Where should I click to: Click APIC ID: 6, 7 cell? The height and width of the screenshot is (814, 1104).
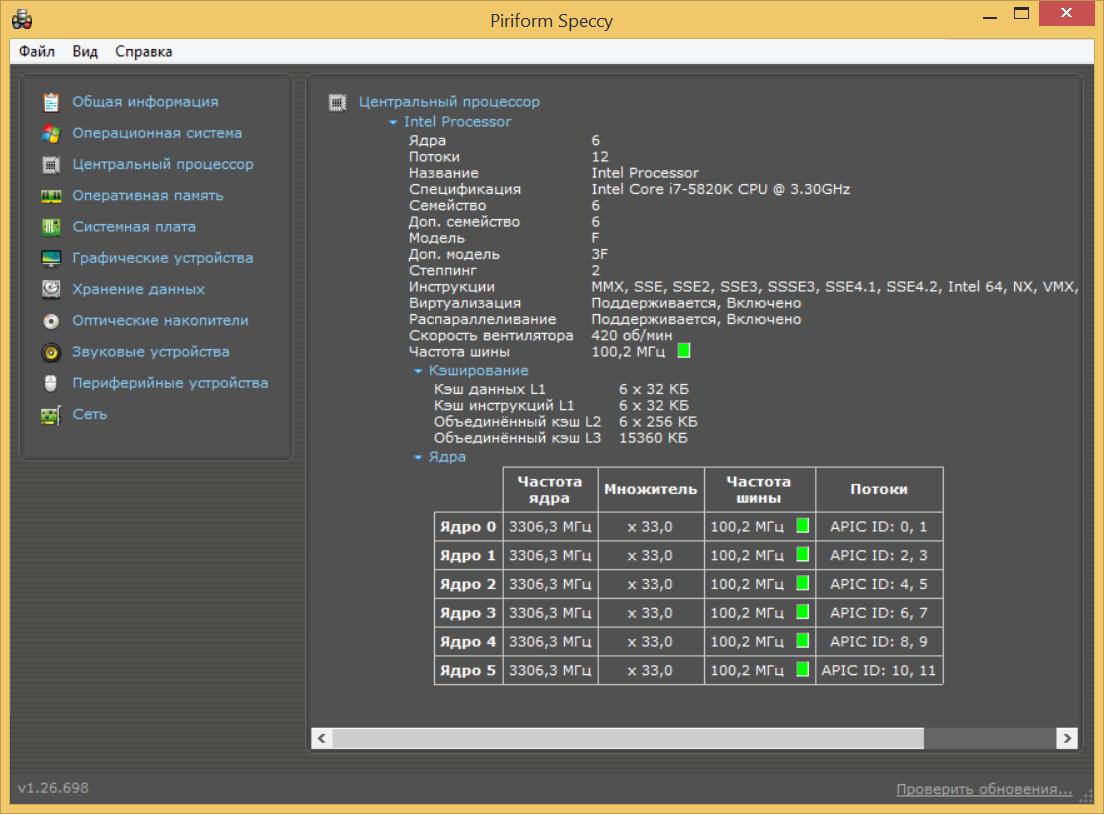pos(879,613)
